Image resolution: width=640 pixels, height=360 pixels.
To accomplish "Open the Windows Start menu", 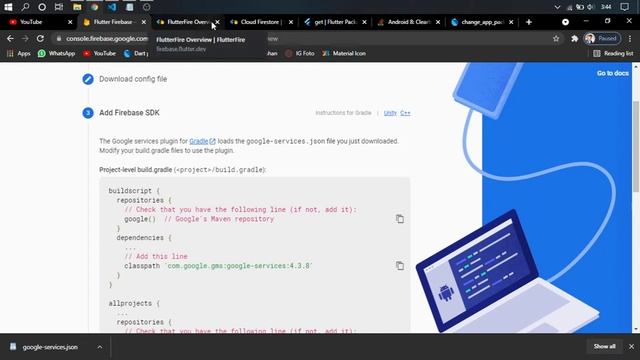I will (8, 7).
